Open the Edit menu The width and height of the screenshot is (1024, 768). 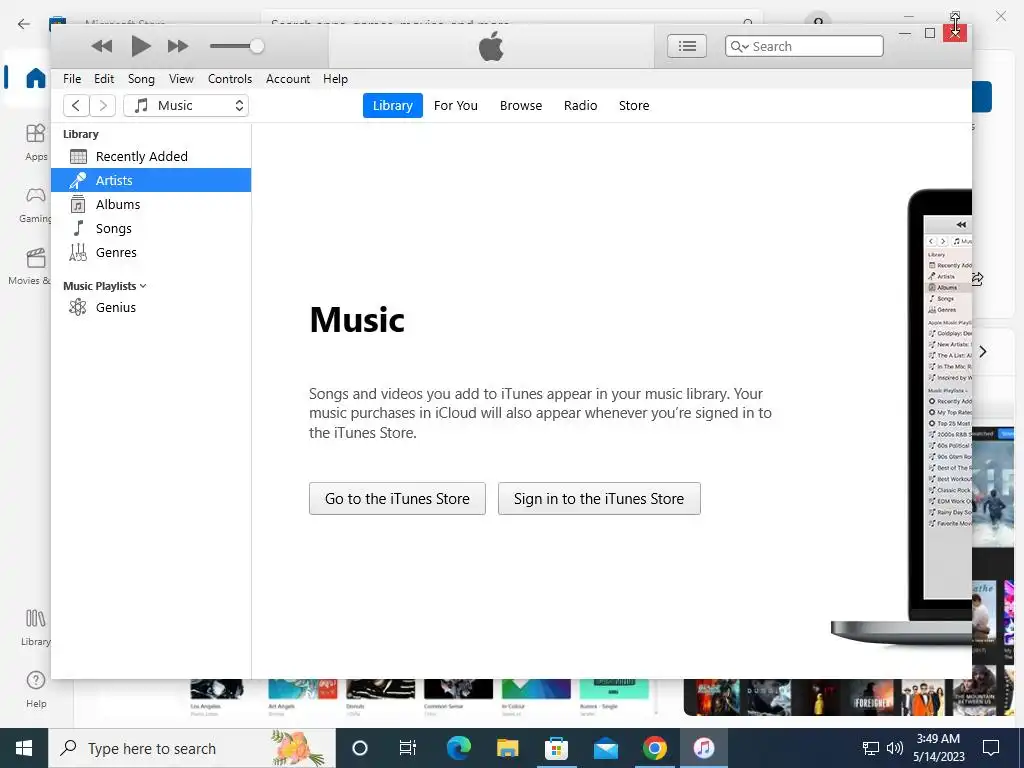[x=104, y=78]
